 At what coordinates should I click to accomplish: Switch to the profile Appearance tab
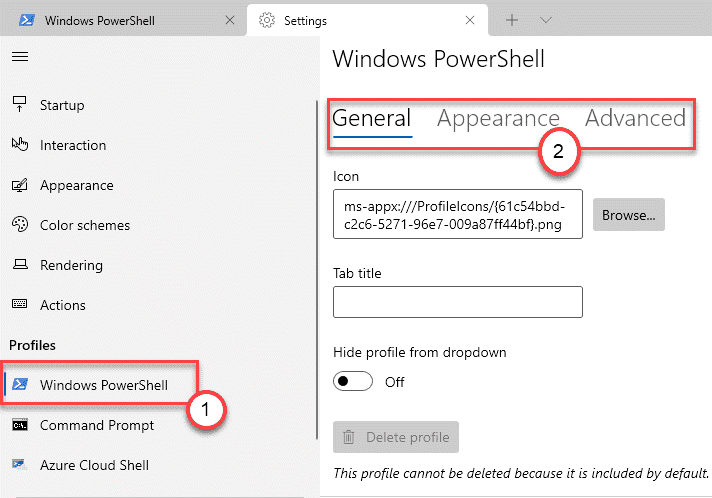coord(498,119)
